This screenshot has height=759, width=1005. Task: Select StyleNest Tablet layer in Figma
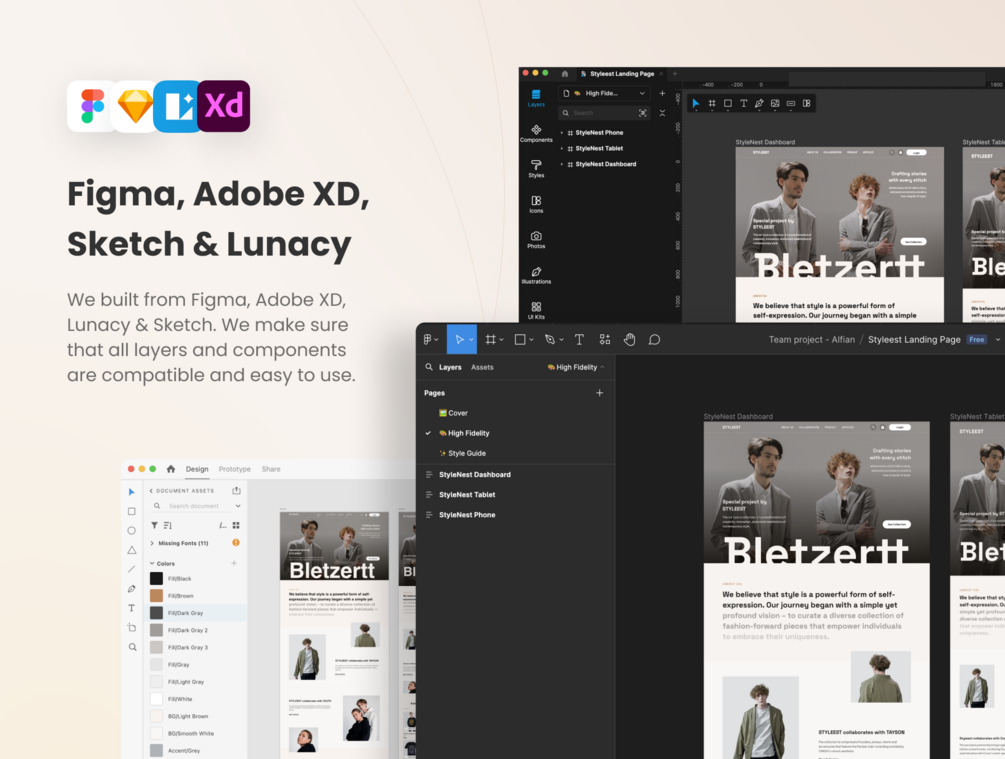pos(467,495)
